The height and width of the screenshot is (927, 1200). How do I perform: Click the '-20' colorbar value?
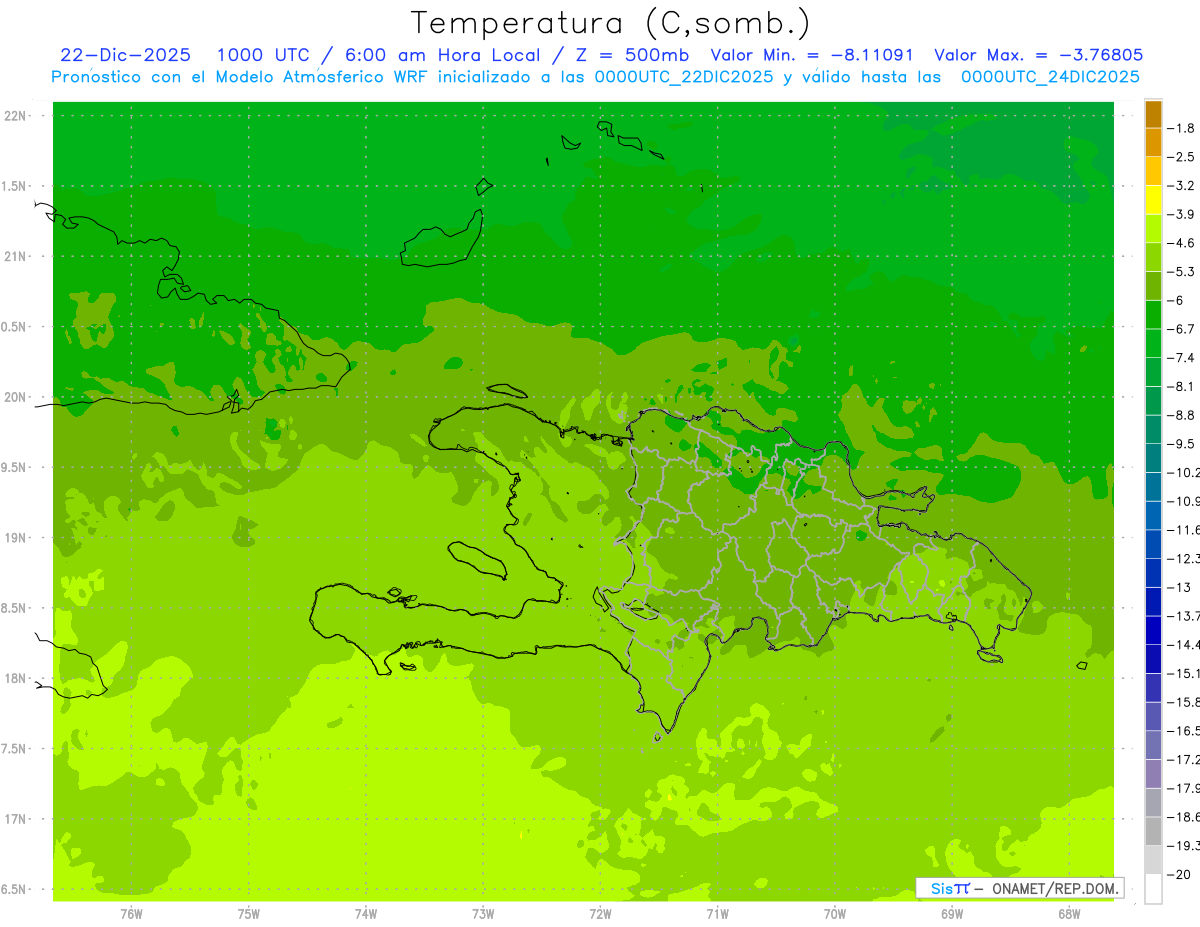(x=1179, y=875)
